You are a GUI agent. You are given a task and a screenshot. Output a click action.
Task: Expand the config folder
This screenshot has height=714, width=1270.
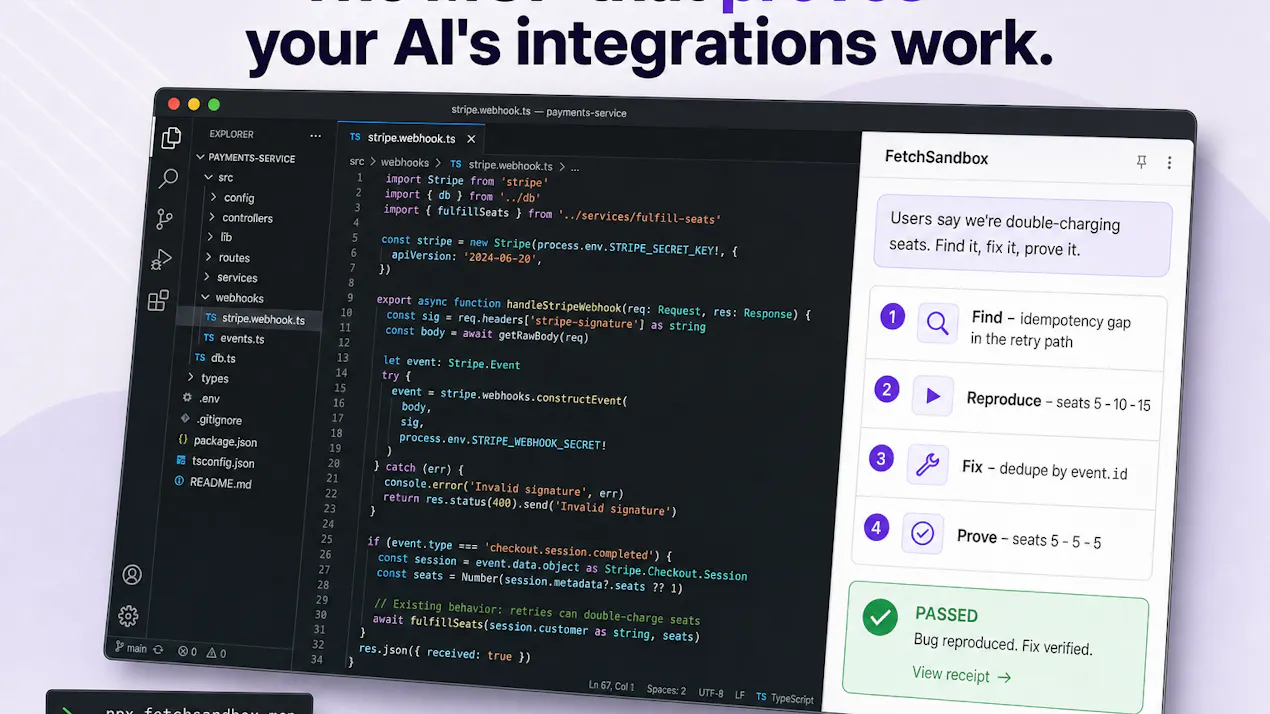pyautogui.click(x=232, y=197)
